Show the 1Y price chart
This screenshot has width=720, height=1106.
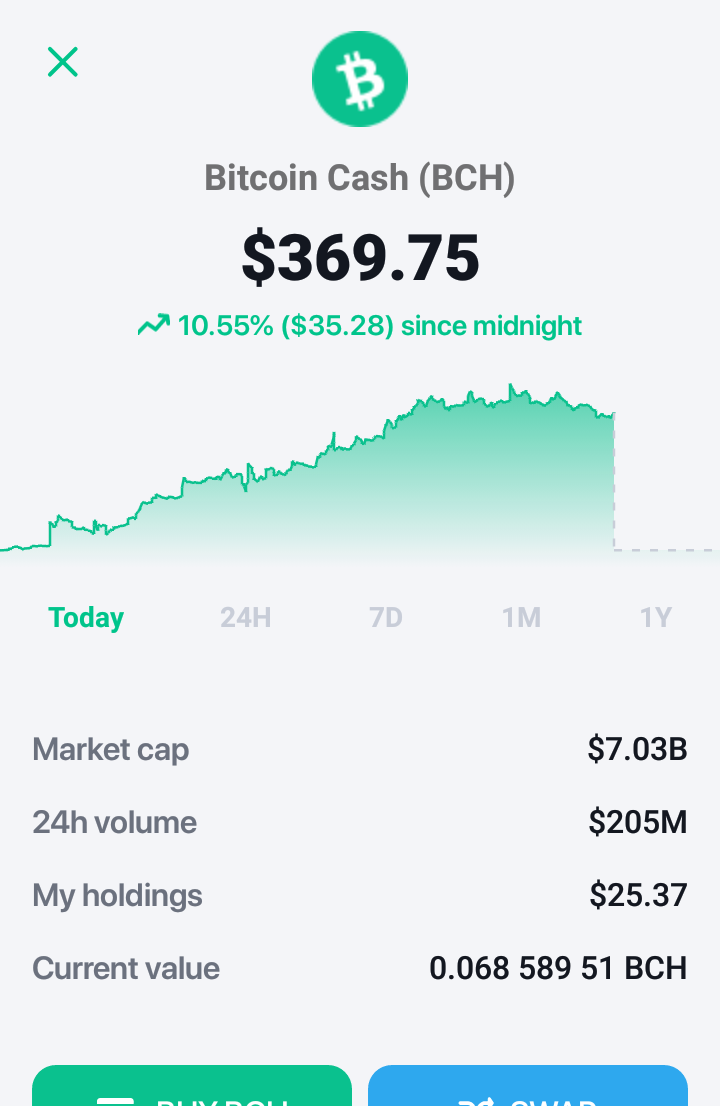coord(656,617)
